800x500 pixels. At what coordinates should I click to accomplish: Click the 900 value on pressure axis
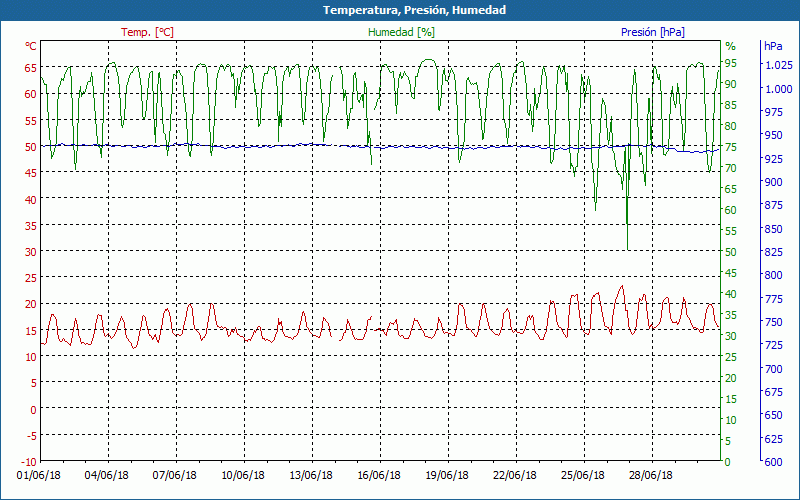pos(774,182)
